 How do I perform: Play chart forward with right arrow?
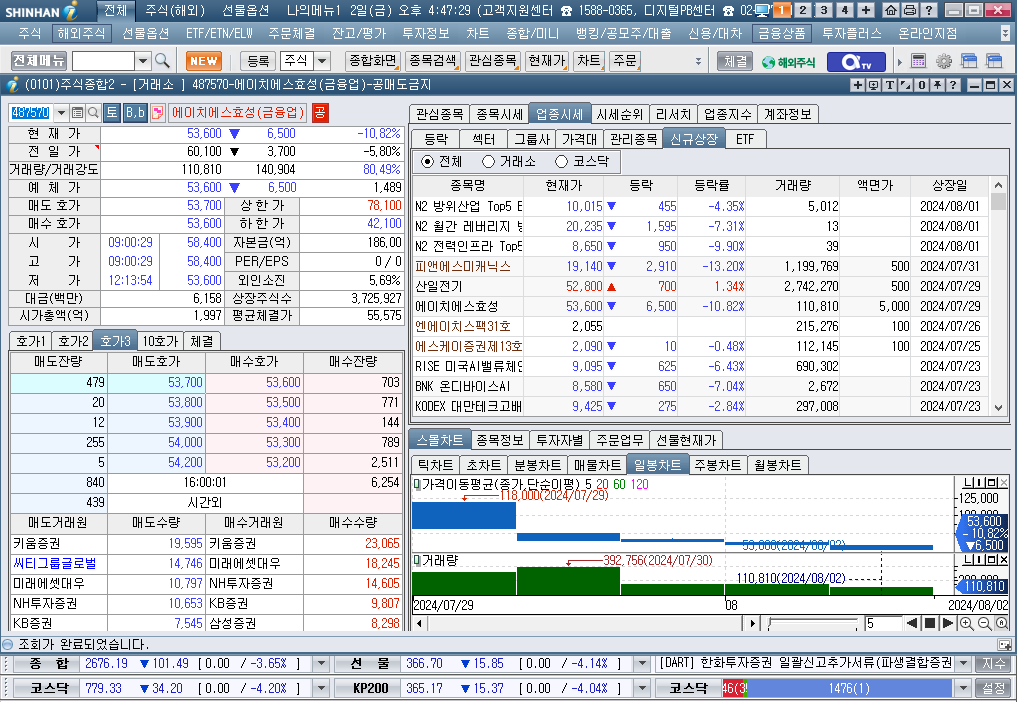(x=948, y=623)
